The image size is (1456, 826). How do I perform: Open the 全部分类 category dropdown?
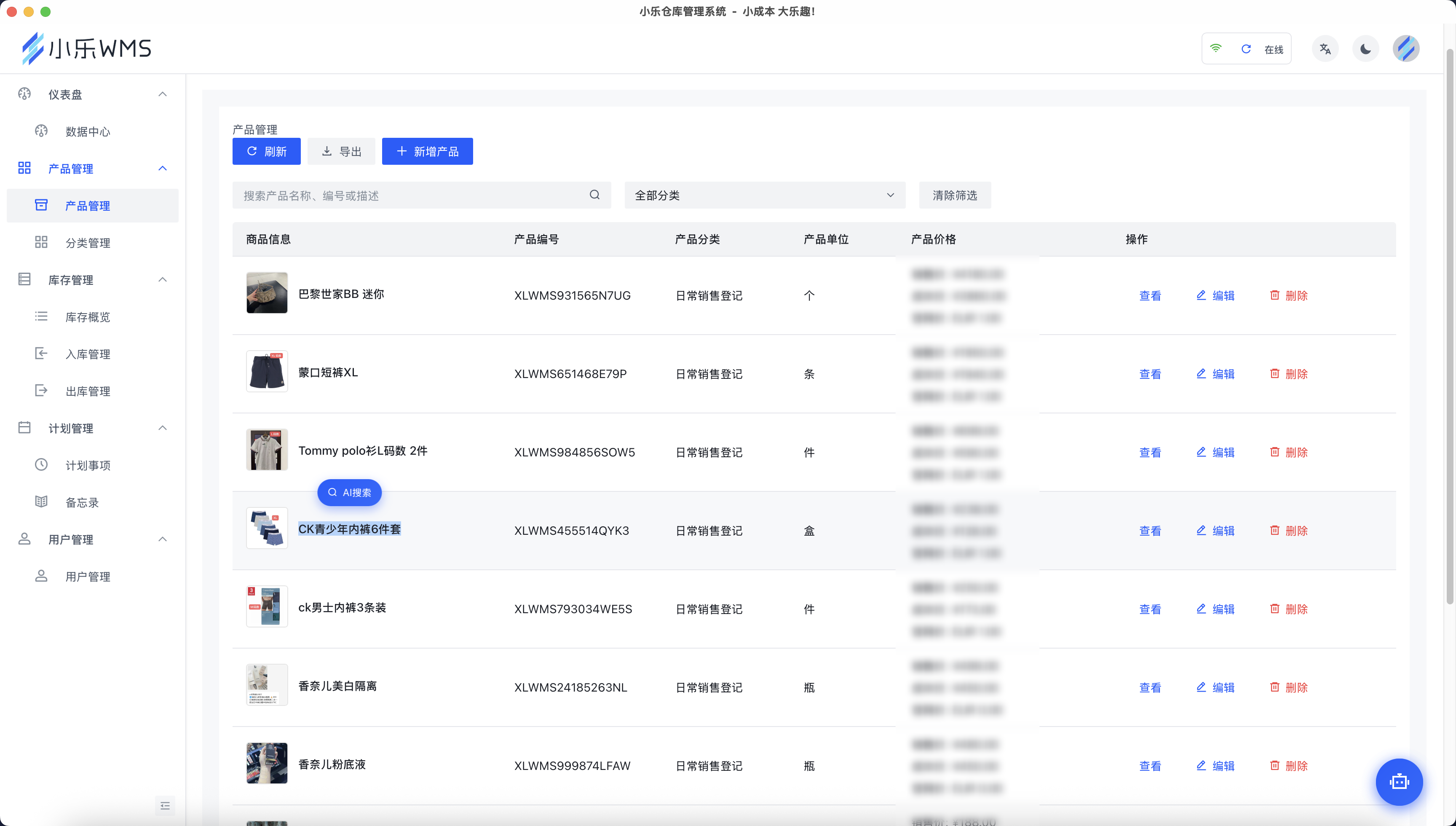click(764, 195)
